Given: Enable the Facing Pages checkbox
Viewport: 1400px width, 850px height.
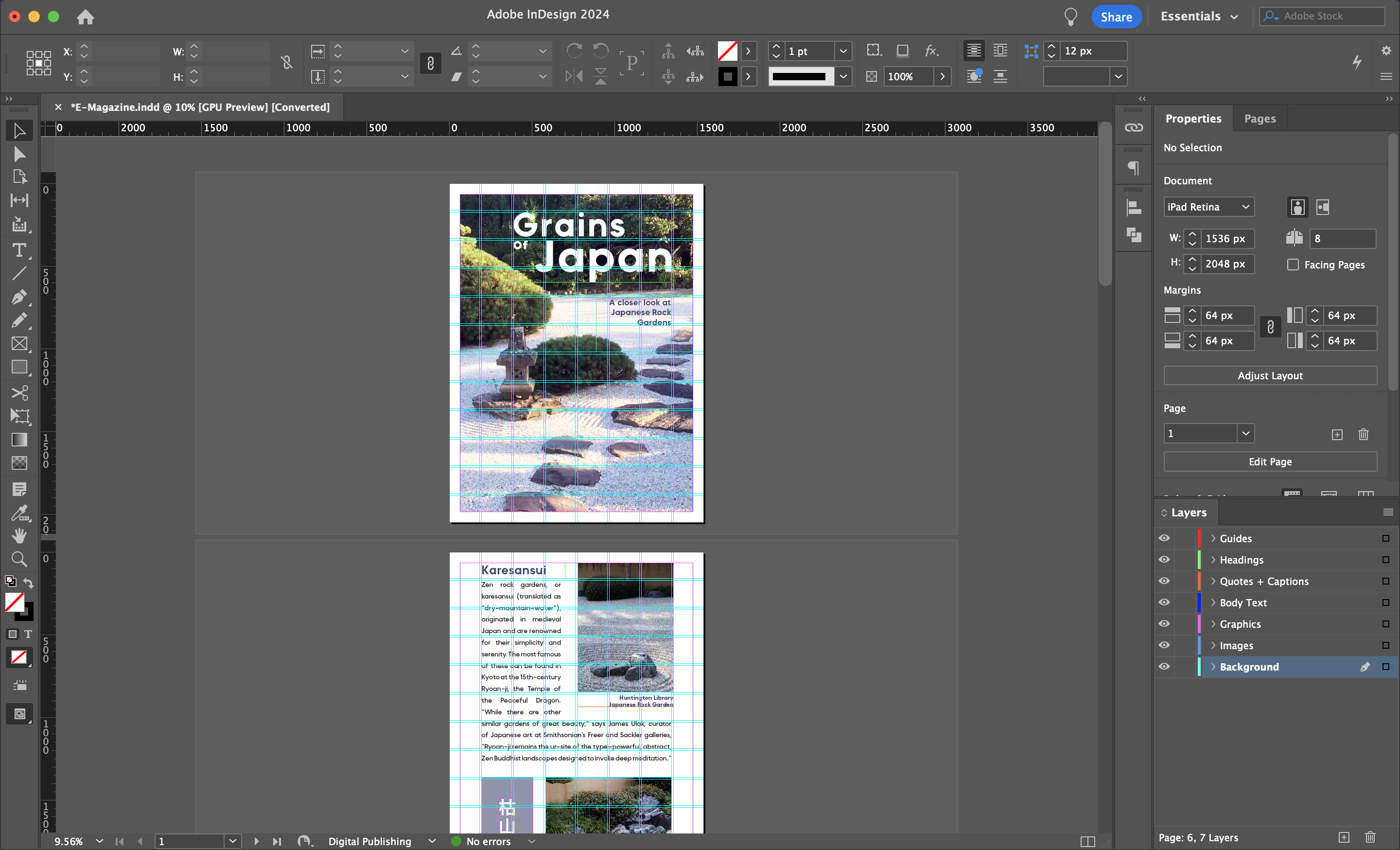Looking at the screenshot, I should point(1293,265).
